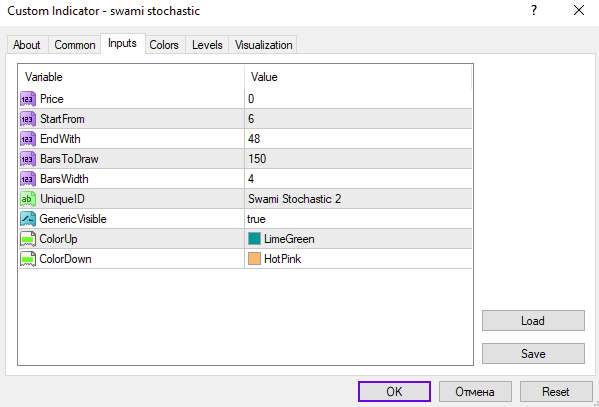
Task: Click the integer icon beside StartFrom
Action: 28,119
